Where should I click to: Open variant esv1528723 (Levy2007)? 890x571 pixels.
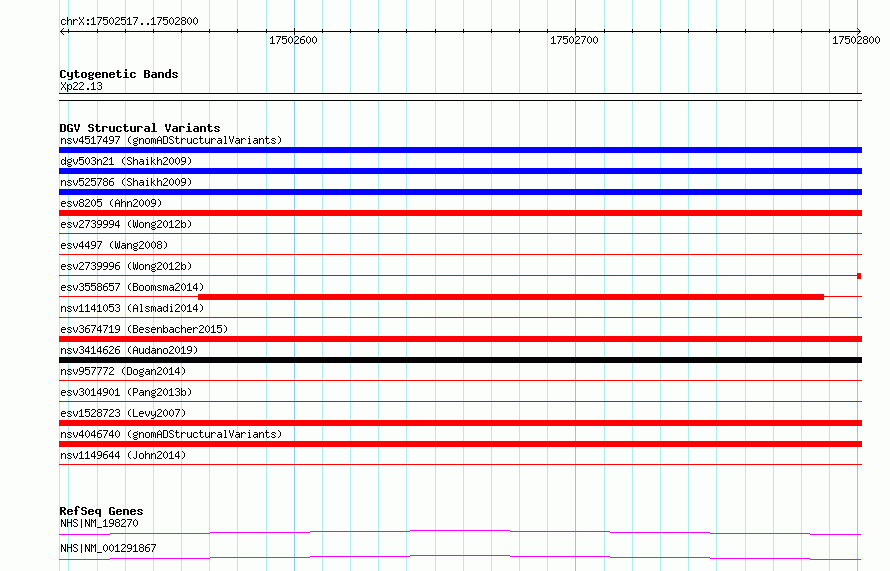point(123,413)
